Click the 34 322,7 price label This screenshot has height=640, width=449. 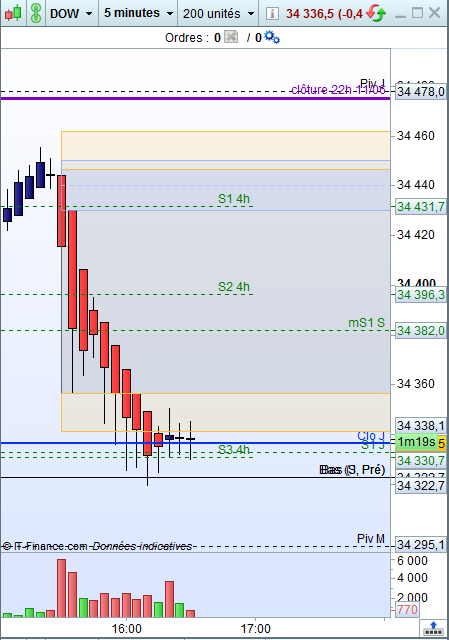pos(421,485)
